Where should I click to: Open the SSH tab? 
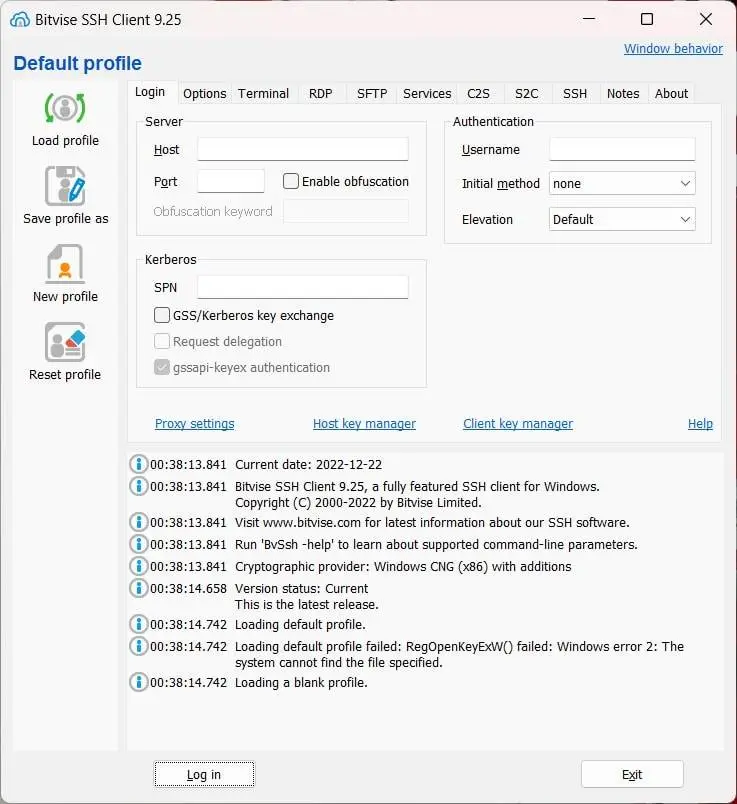(x=575, y=94)
